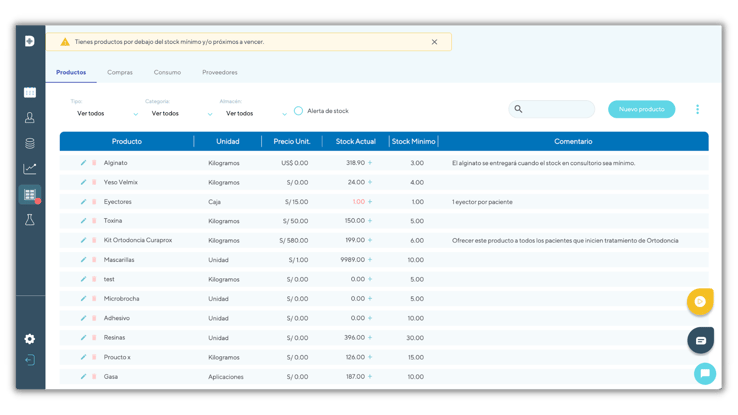
Task: Select the 9989.00 Mascarillas stock value
Action: coord(353,260)
